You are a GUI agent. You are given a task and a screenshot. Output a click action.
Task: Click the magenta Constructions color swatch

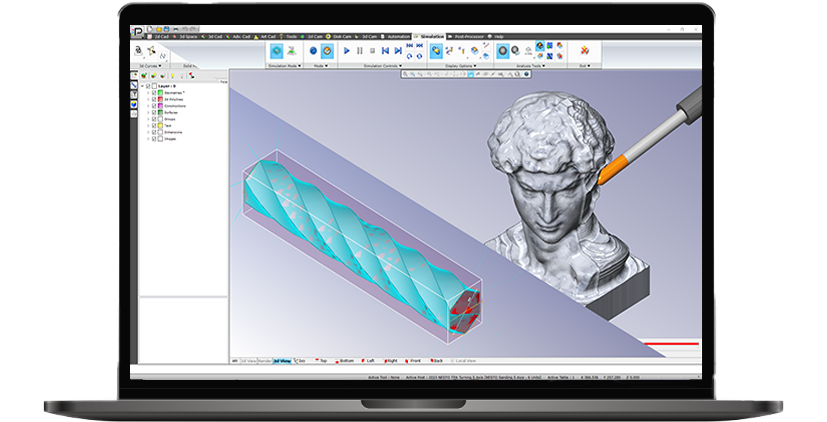[x=160, y=106]
